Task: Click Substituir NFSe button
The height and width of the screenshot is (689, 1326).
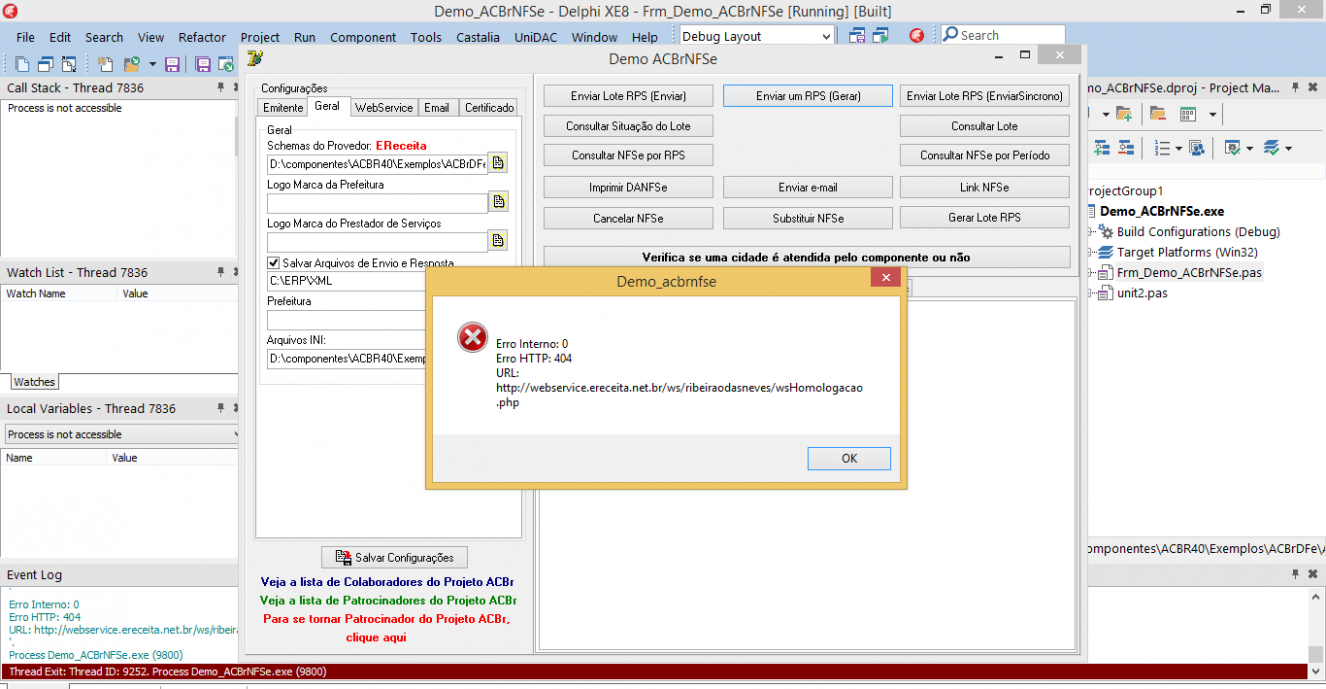Action: (808, 218)
